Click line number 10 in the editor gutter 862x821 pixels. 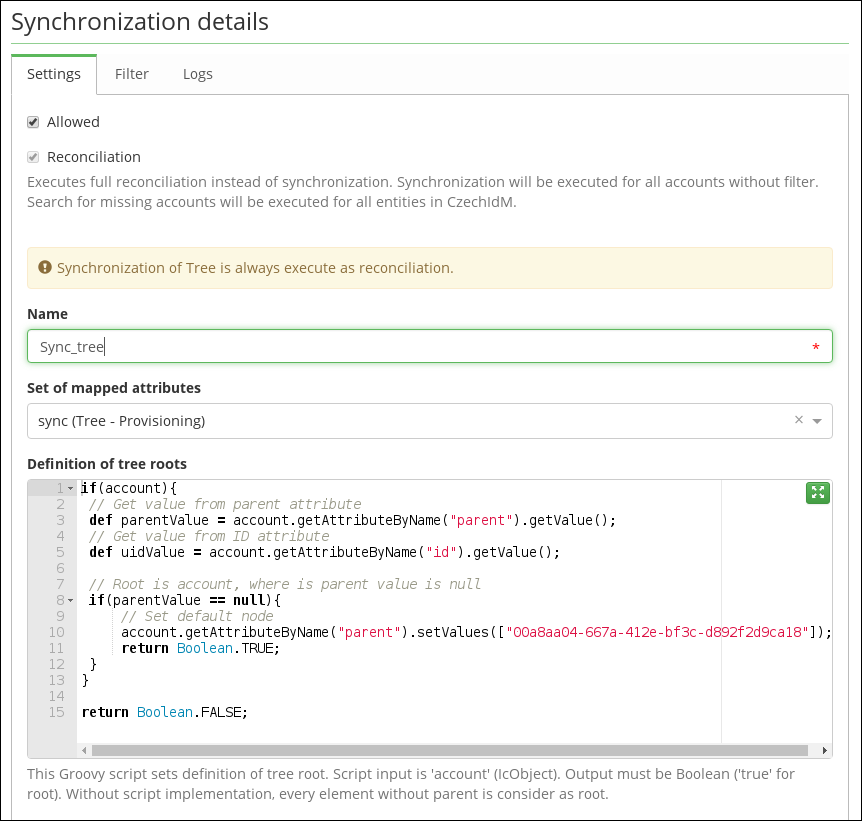point(57,632)
